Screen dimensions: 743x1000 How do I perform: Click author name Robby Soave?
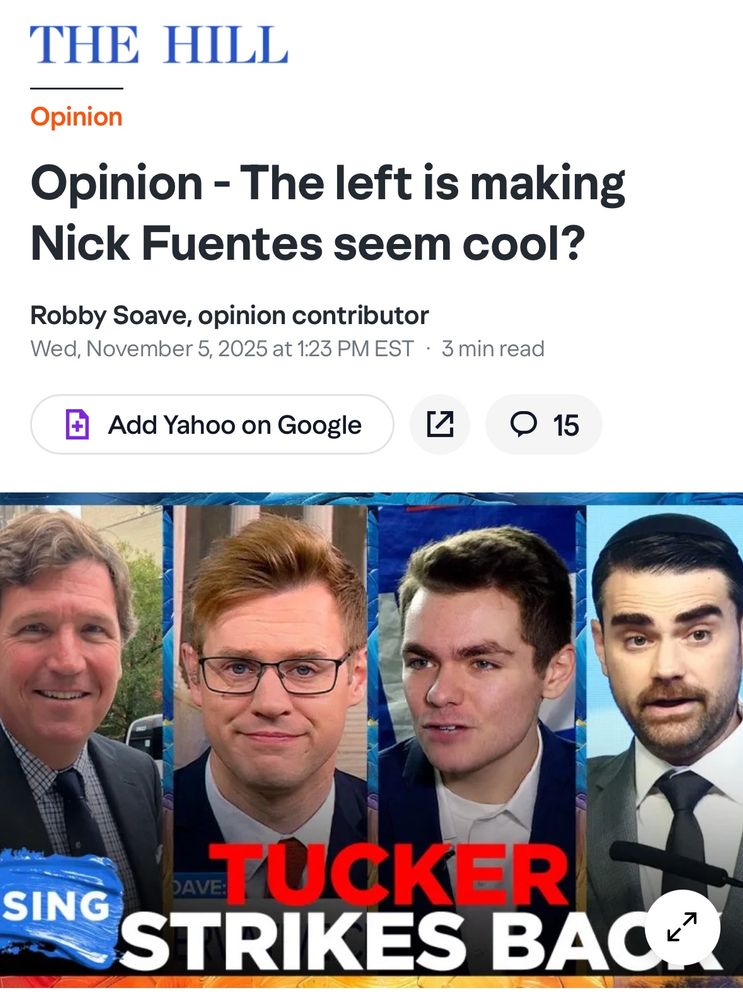pos(110,315)
